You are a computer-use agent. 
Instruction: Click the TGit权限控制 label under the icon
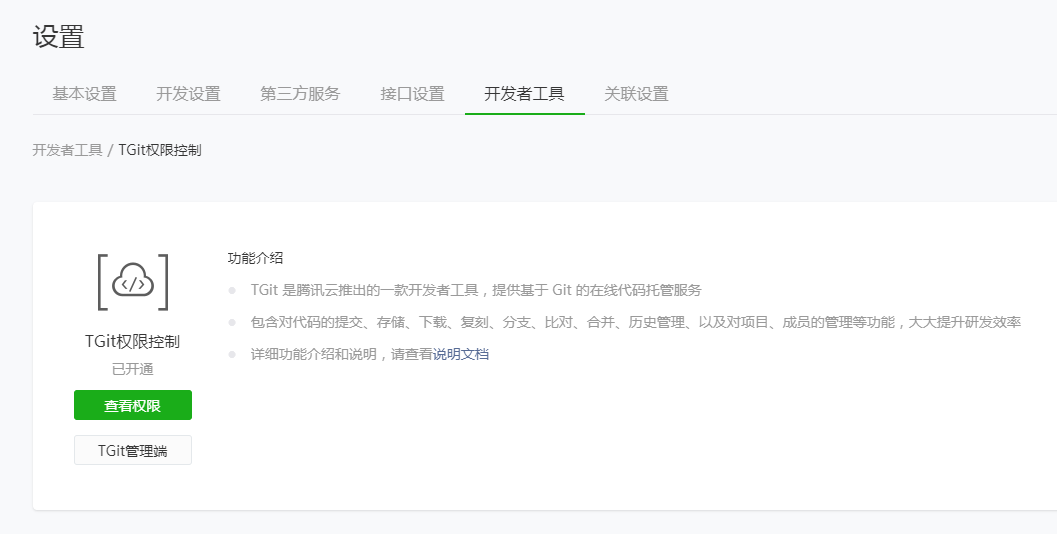pos(133,341)
